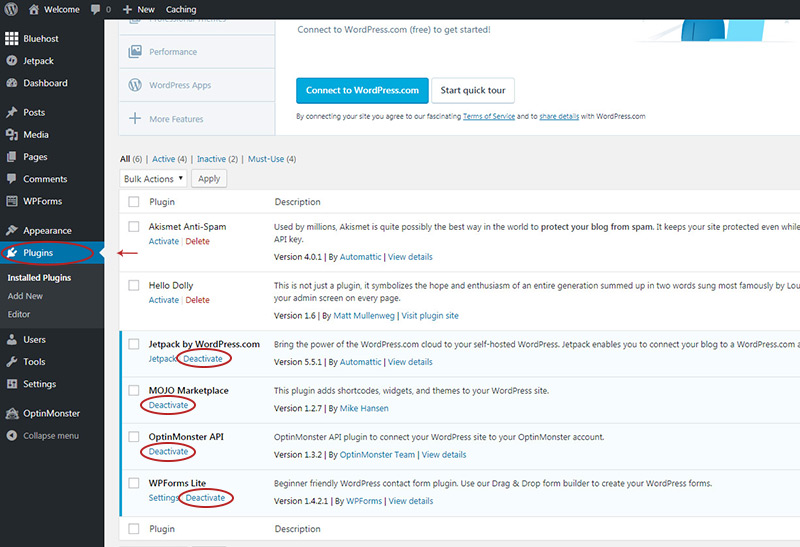This screenshot has width=800, height=547.
Task: Click the home icon beside Welcome
Action: (34, 9)
